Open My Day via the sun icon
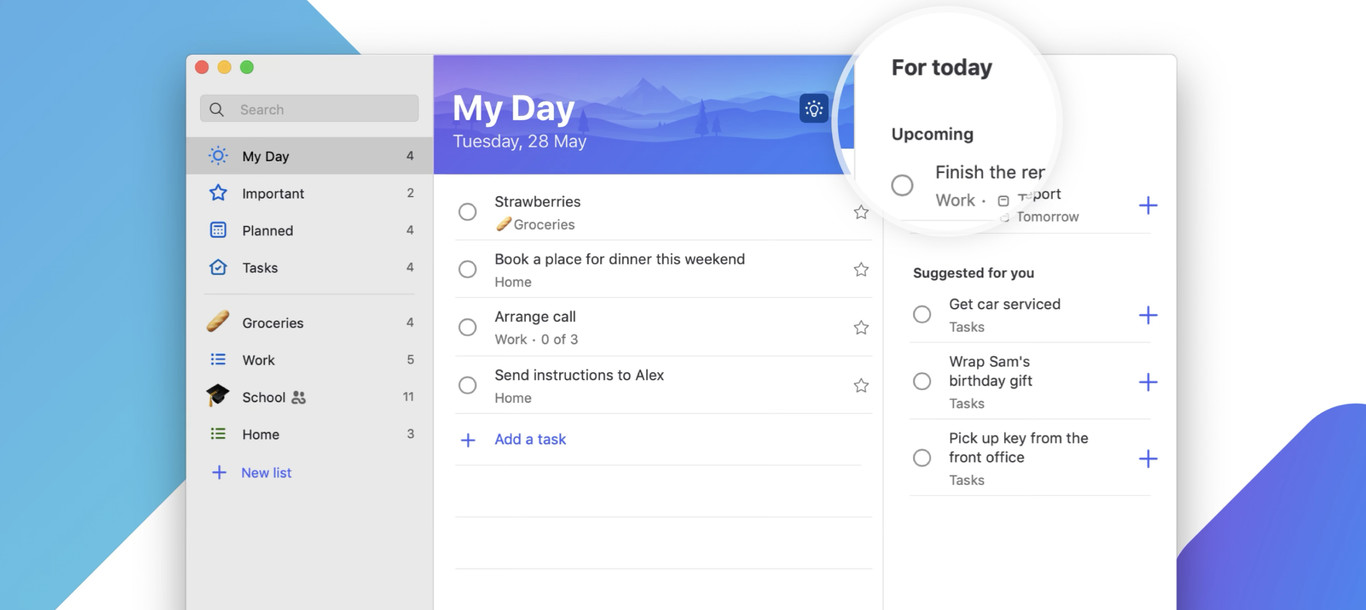This screenshot has height=610, width=1366. (217, 155)
